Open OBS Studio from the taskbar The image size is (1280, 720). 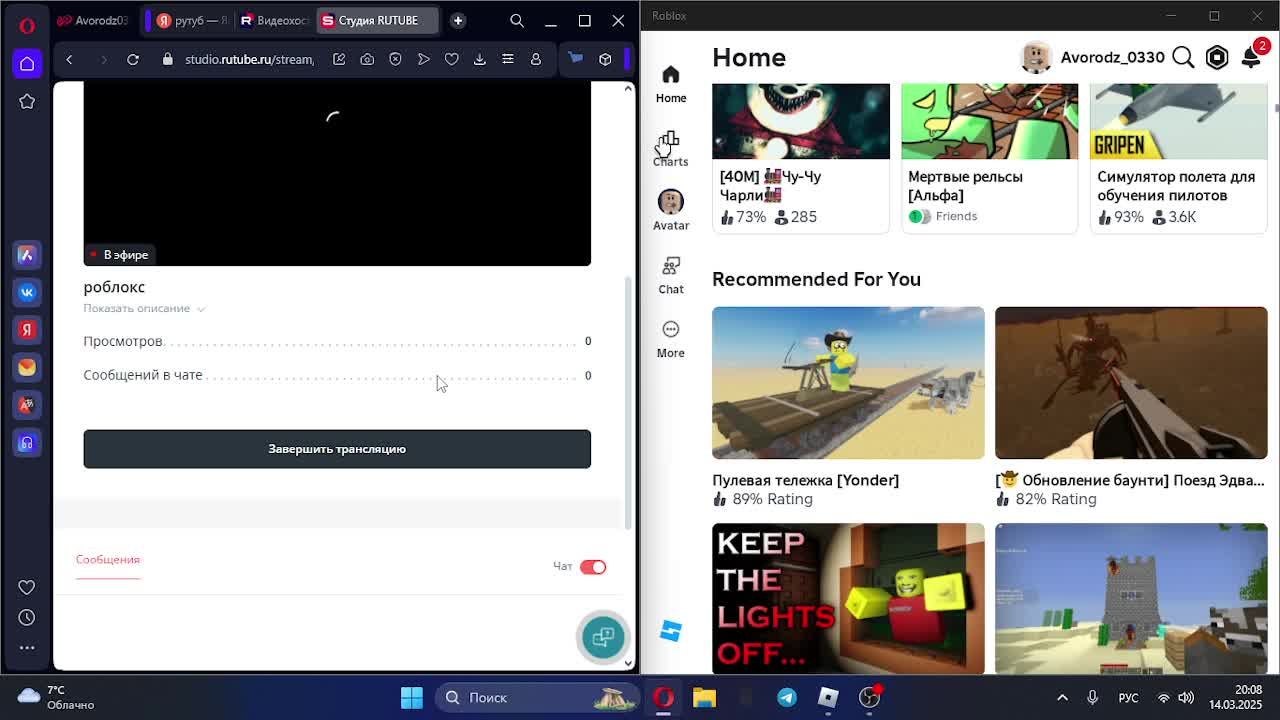[x=870, y=697]
